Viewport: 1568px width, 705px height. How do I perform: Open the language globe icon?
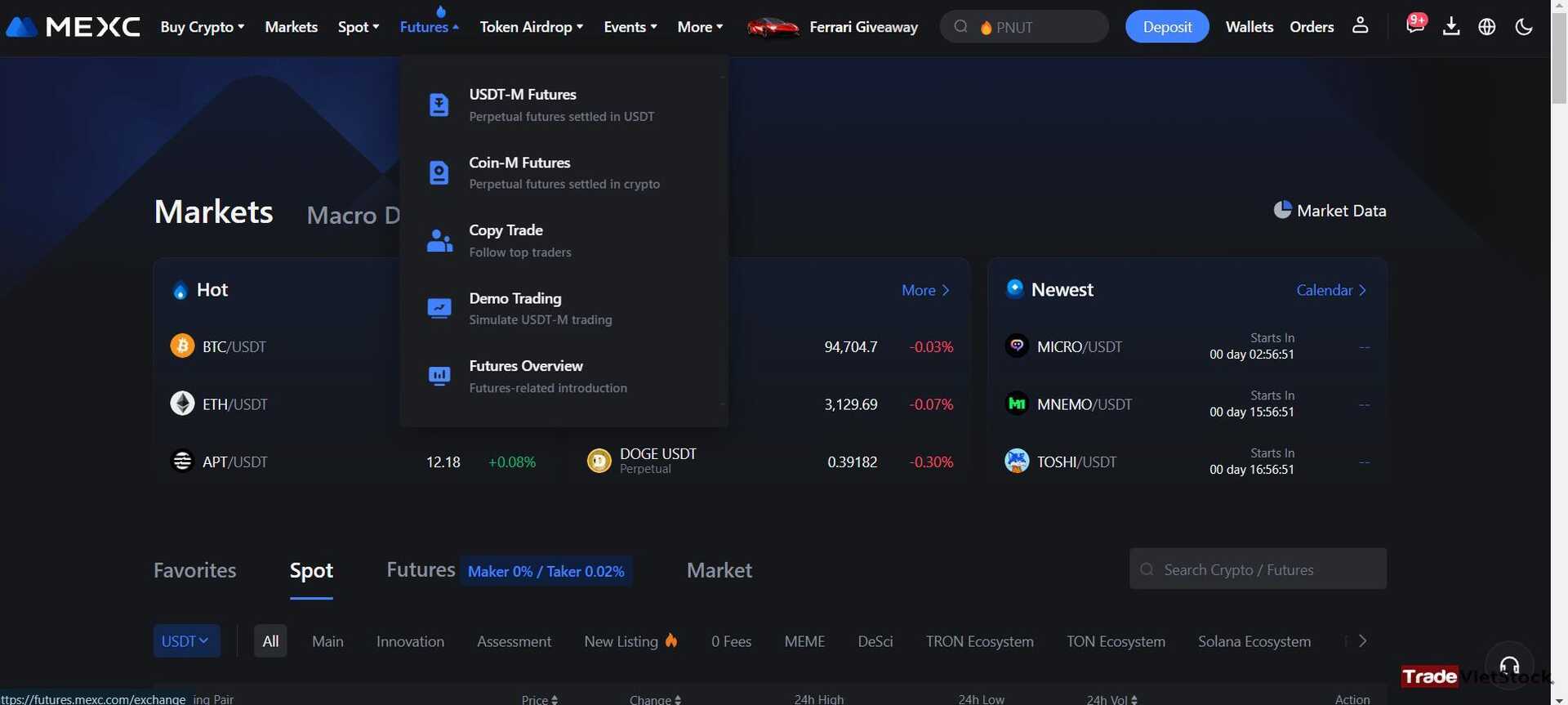1487,27
